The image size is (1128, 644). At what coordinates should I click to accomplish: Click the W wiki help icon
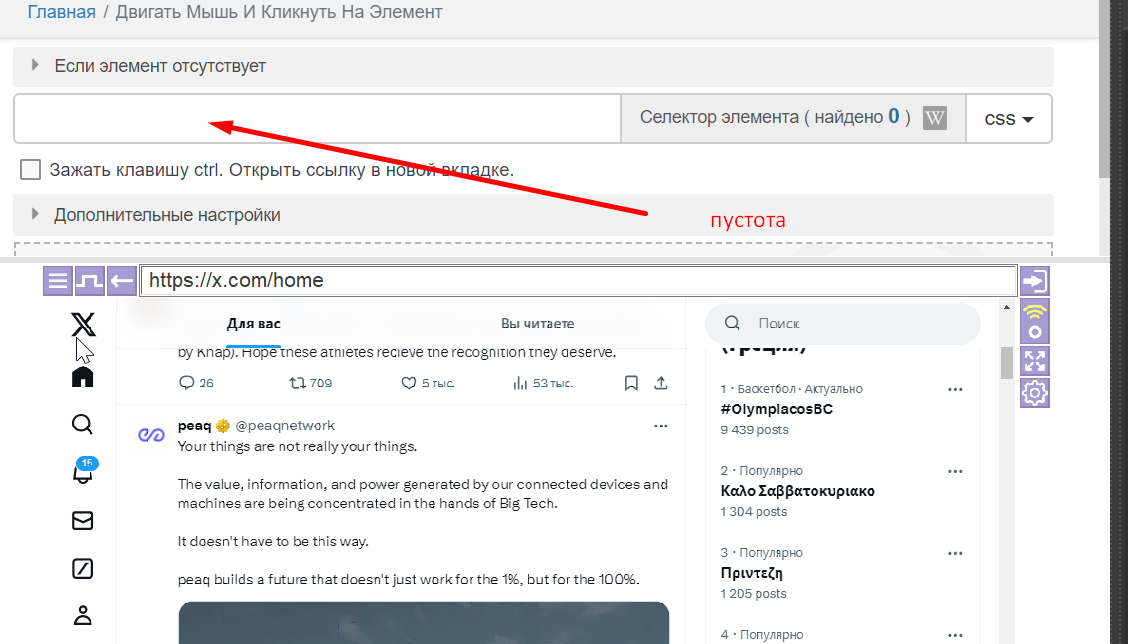click(x=935, y=118)
